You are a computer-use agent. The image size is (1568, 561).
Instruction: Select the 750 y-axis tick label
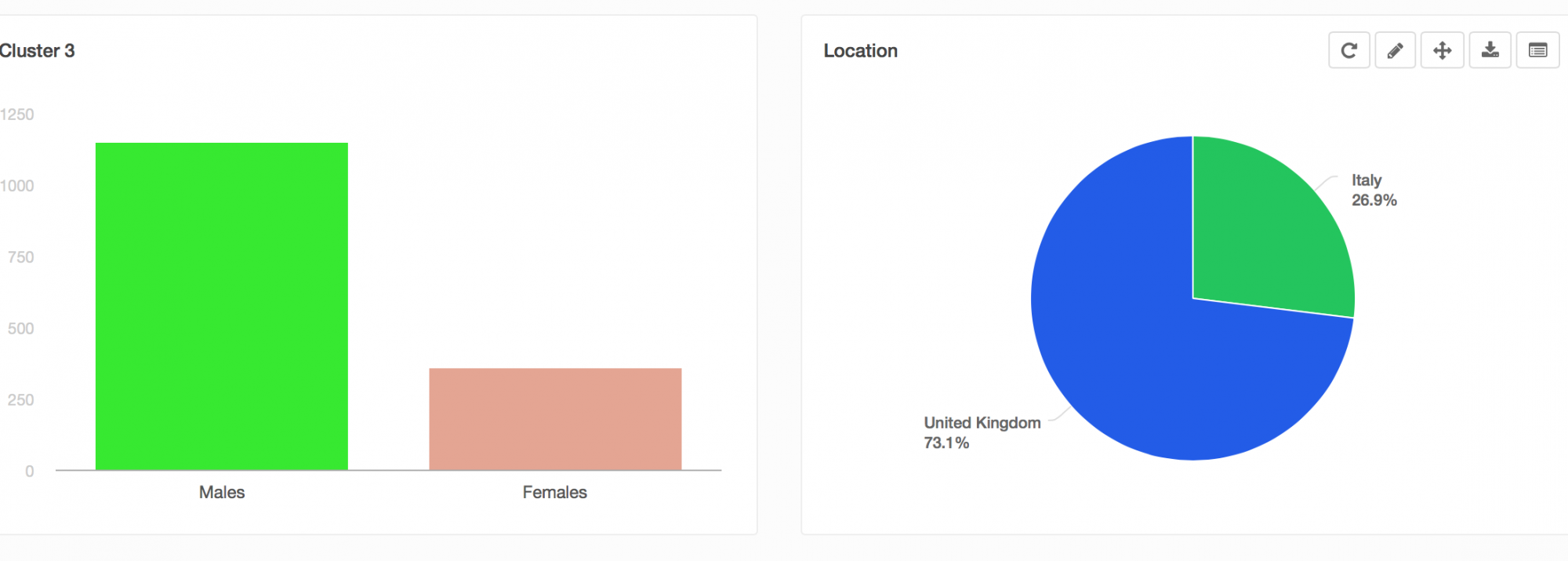click(21, 257)
